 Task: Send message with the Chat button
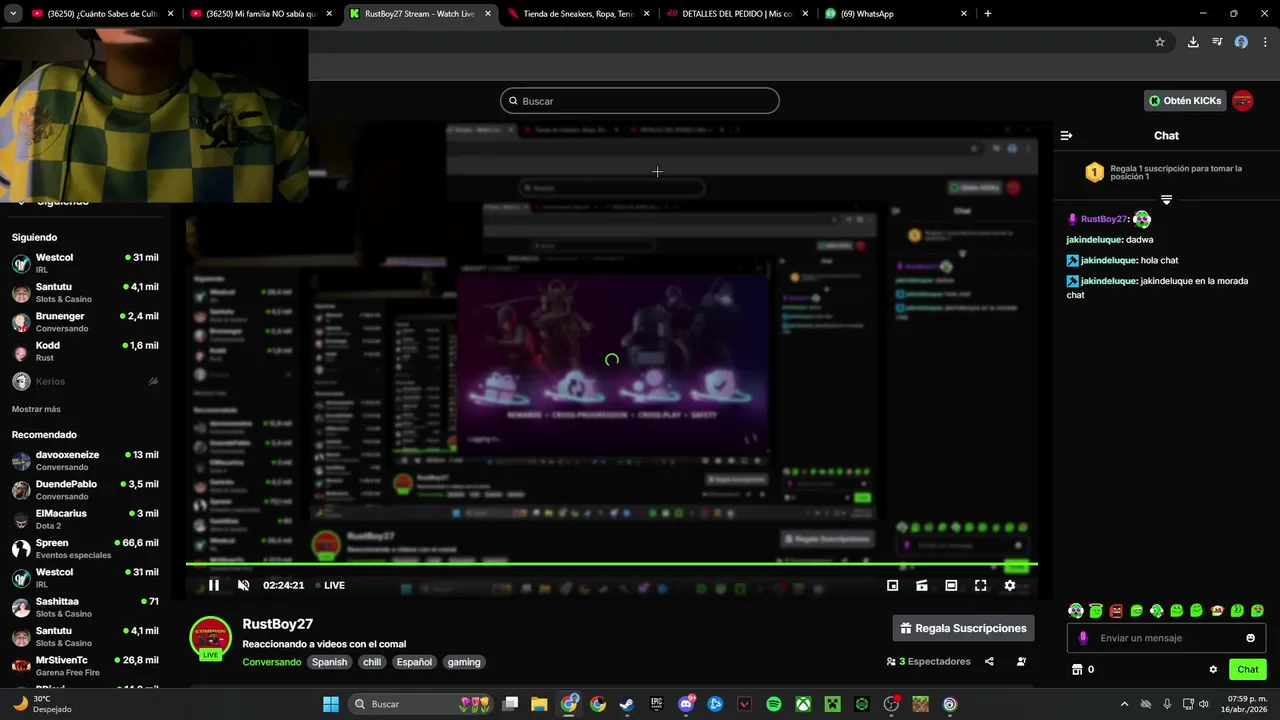tap(1248, 669)
